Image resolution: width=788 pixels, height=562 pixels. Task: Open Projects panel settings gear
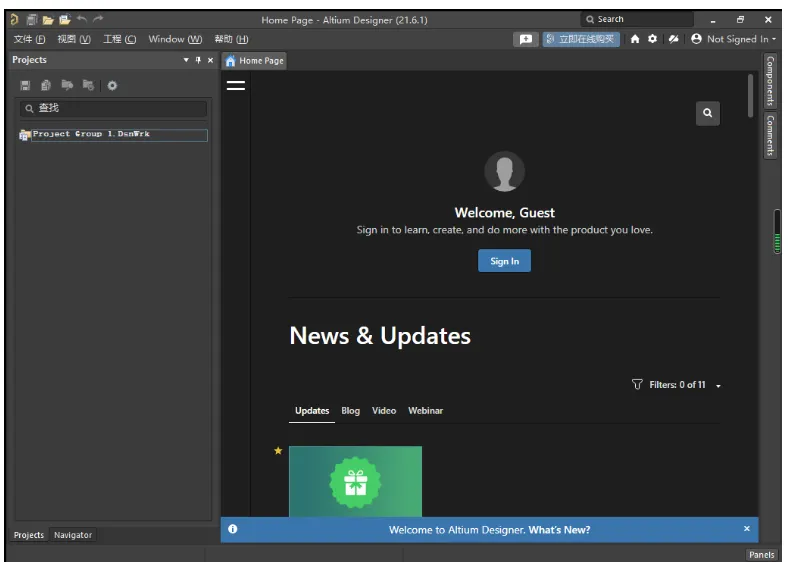pos(112,85)
